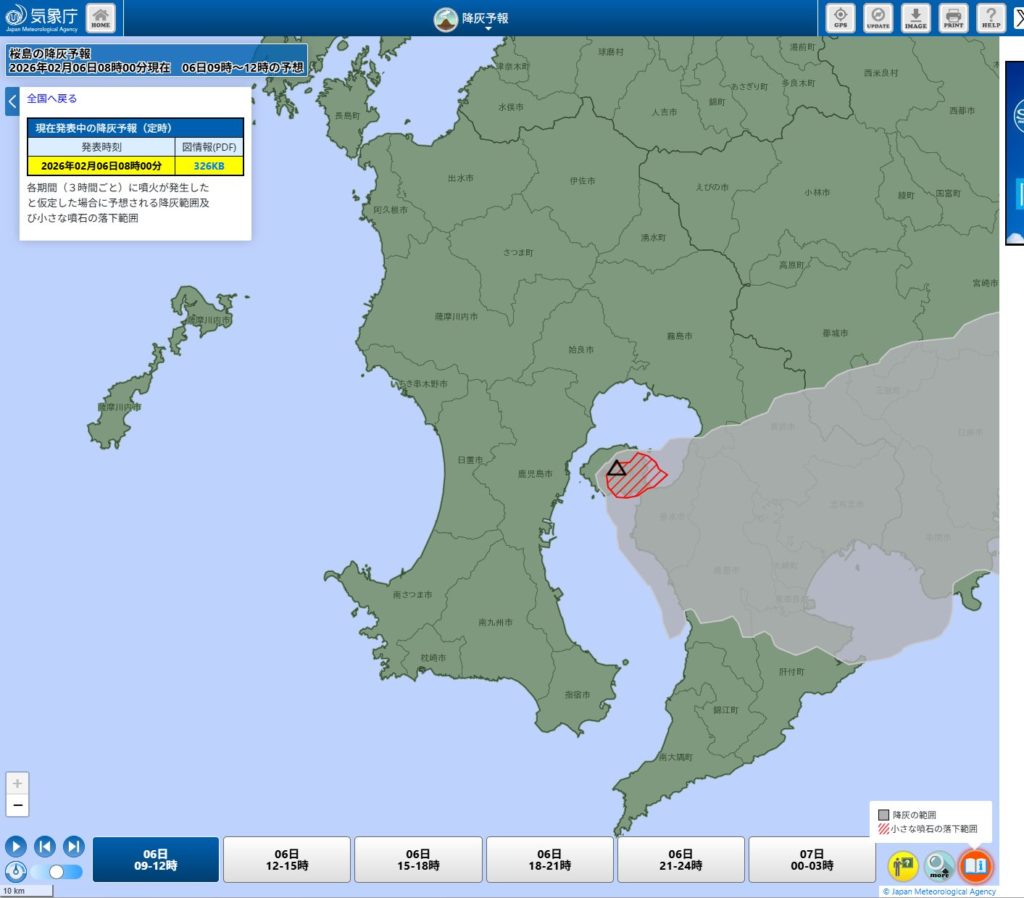Click the UPDATE refresh icon

(878, 17)
